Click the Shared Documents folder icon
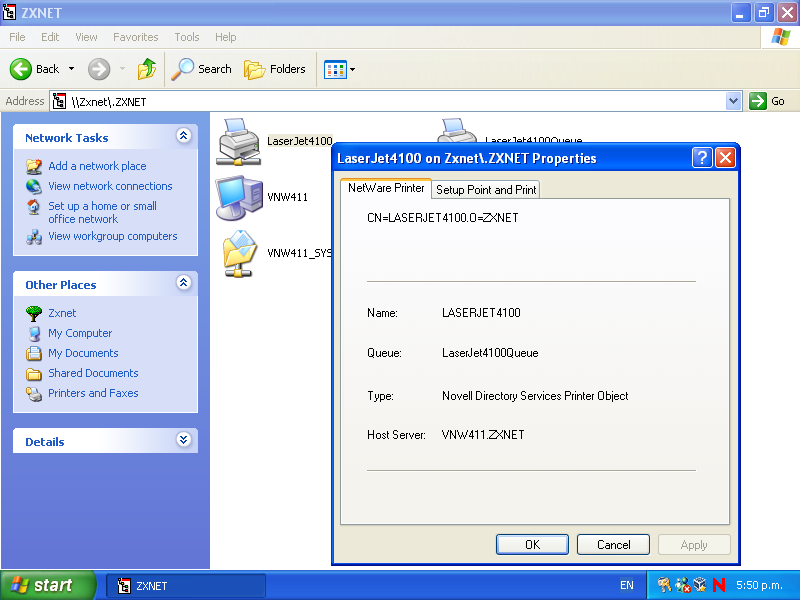This screenshot has width=800, height=600. (x=34, y=373)
